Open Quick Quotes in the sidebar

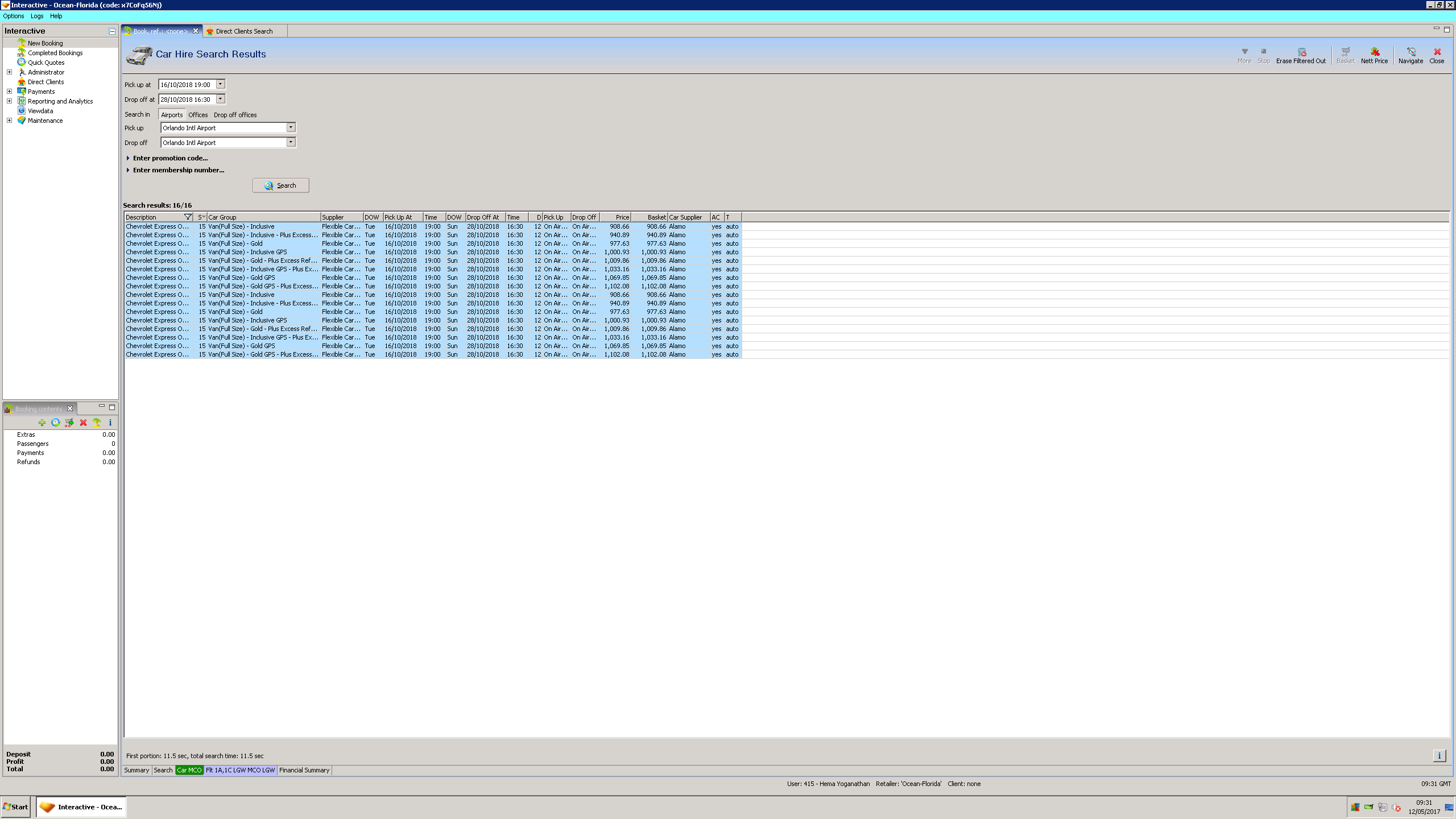click(x=46, y=63)
